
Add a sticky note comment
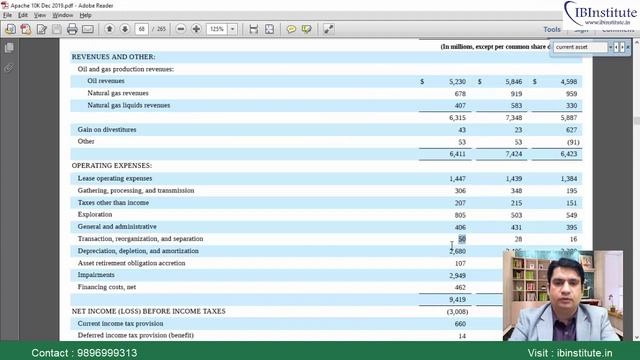[x=291, y=29]
